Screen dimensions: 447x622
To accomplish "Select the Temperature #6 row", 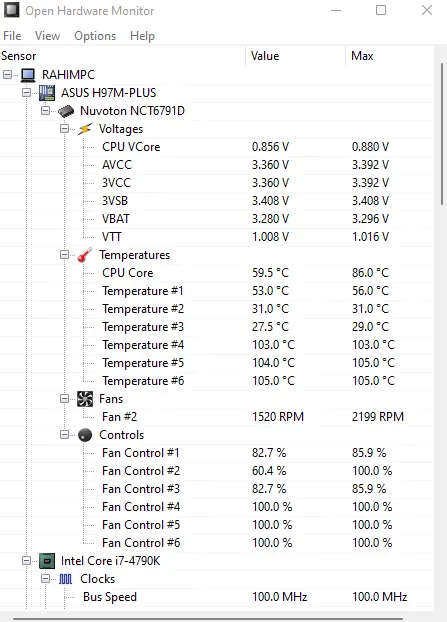I will coord(217,381).
